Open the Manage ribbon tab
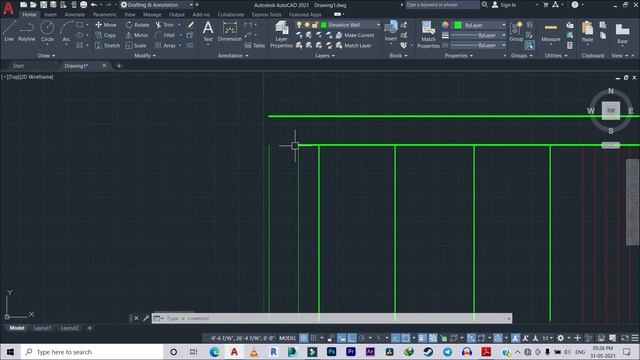640x360 pixels. pyautogui.click(x=152, y=14)
